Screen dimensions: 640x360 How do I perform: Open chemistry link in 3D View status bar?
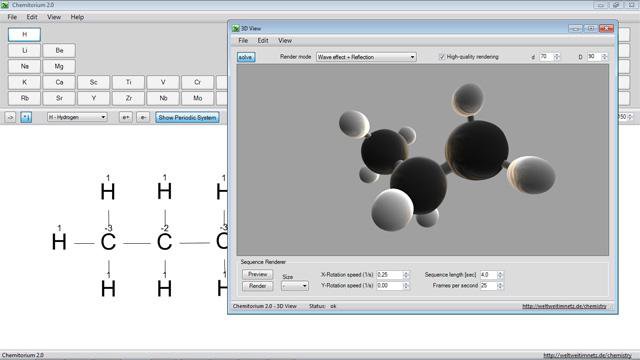(x=564, y=306)
